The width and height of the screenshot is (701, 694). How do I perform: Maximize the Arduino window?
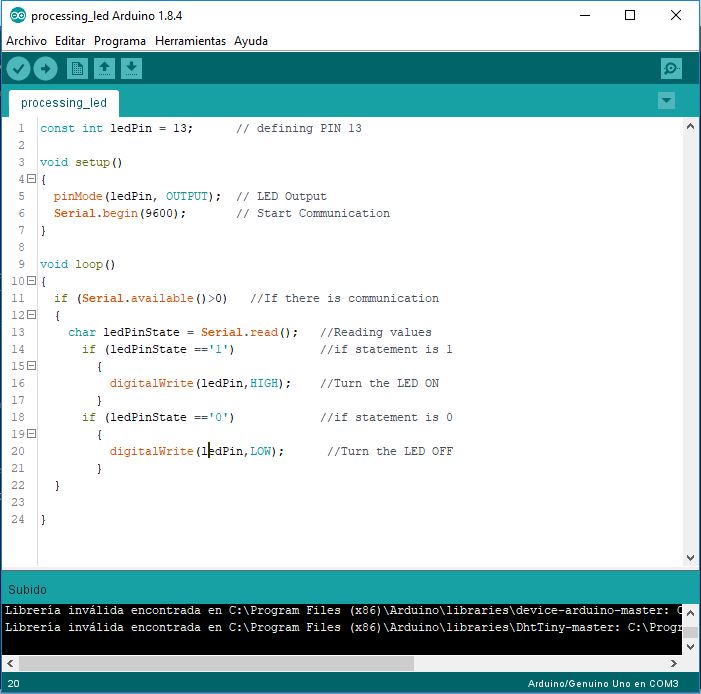tap(629, 16)
